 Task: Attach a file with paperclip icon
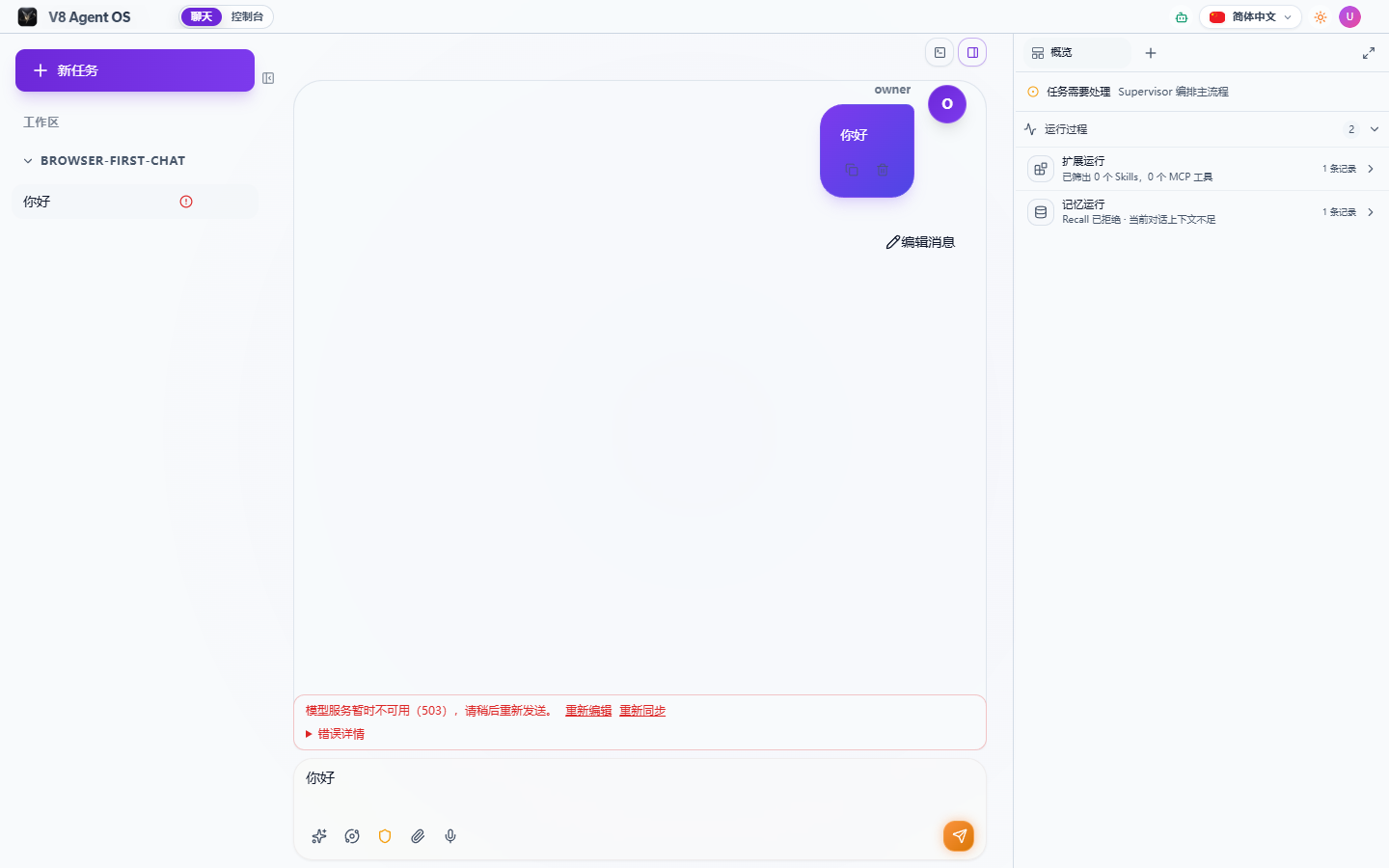pyautogui.click(x=418, y=836)
